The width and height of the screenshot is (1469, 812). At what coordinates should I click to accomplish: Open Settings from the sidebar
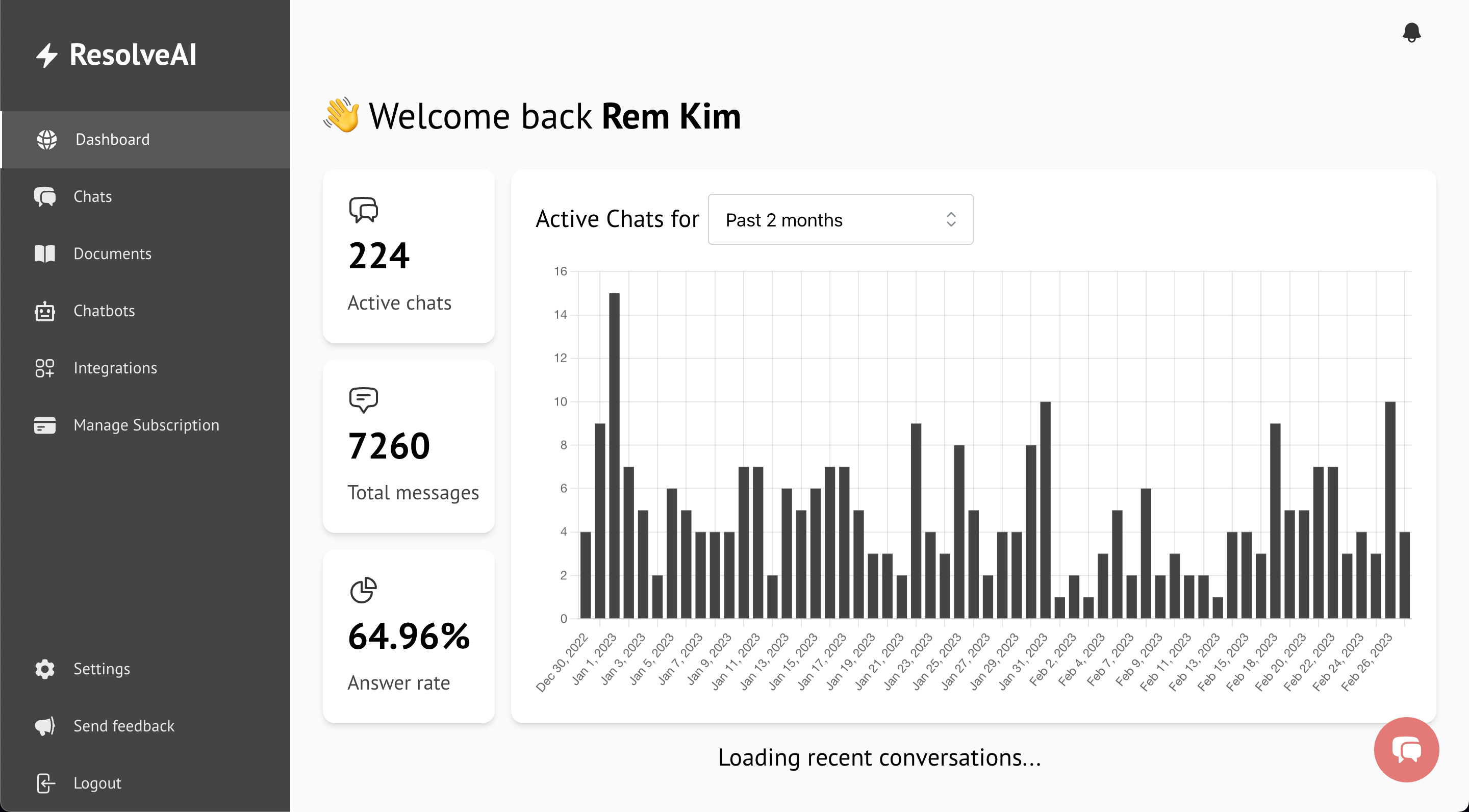tap(102, 668)
